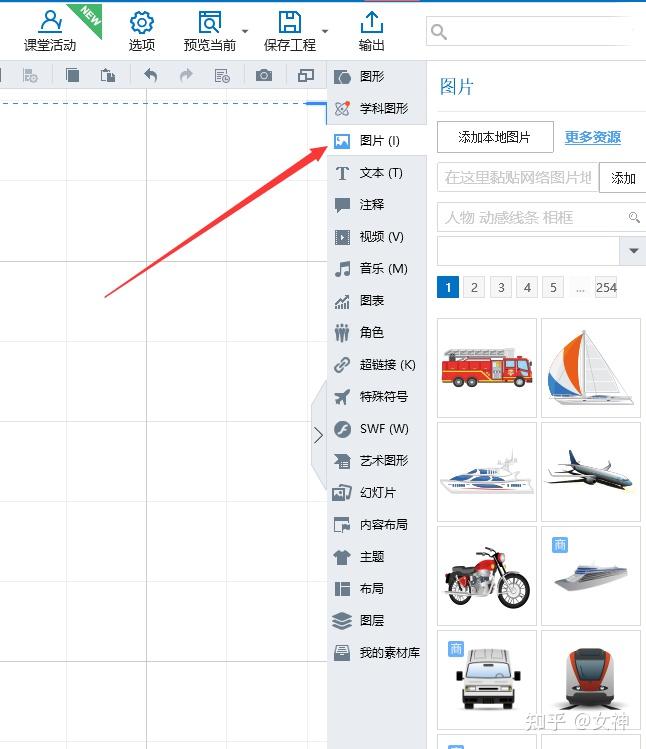
Task: Click the image search magnifier icon
Action: (x=634, y=217)
